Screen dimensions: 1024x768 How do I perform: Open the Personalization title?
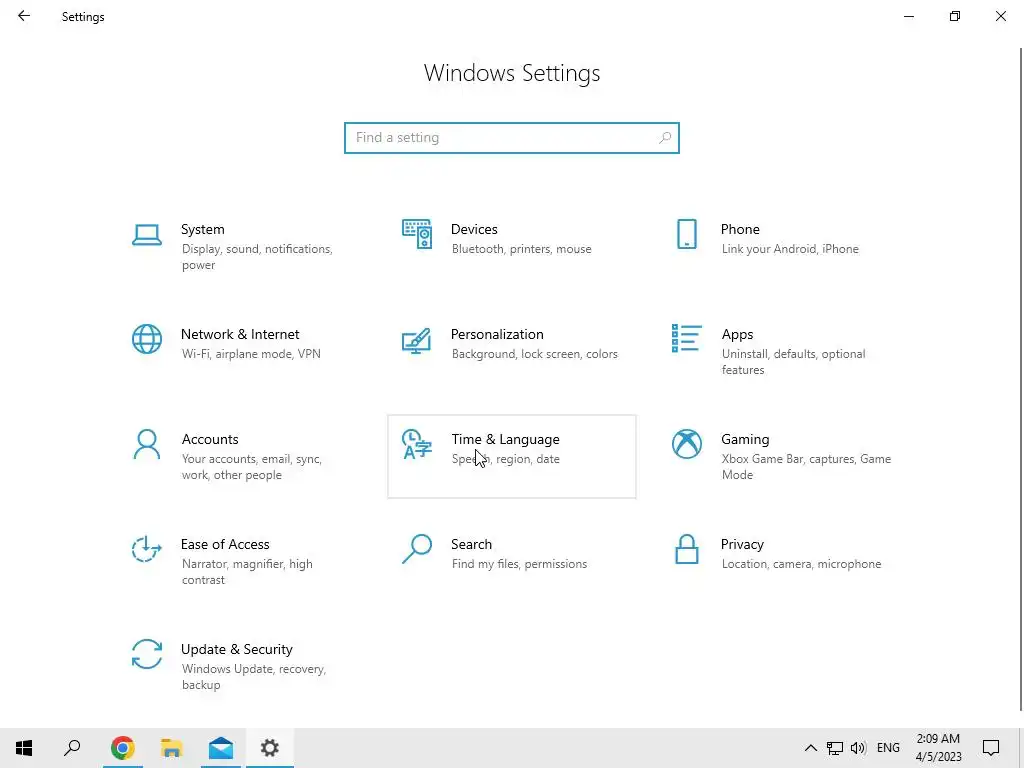[497, 334]
